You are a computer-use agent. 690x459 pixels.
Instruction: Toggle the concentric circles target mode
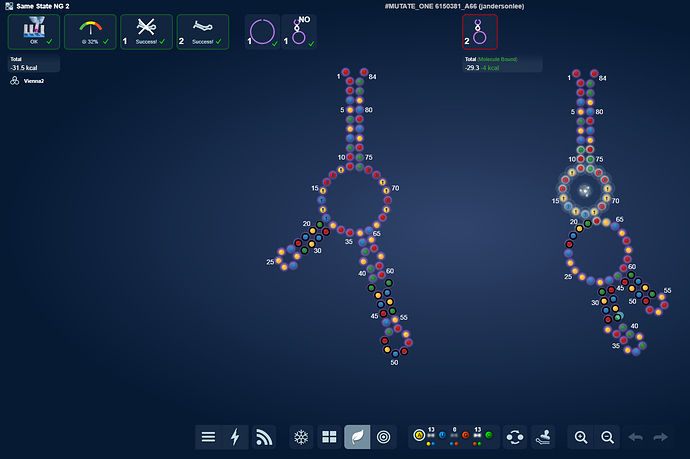click(x=384, y=437)
